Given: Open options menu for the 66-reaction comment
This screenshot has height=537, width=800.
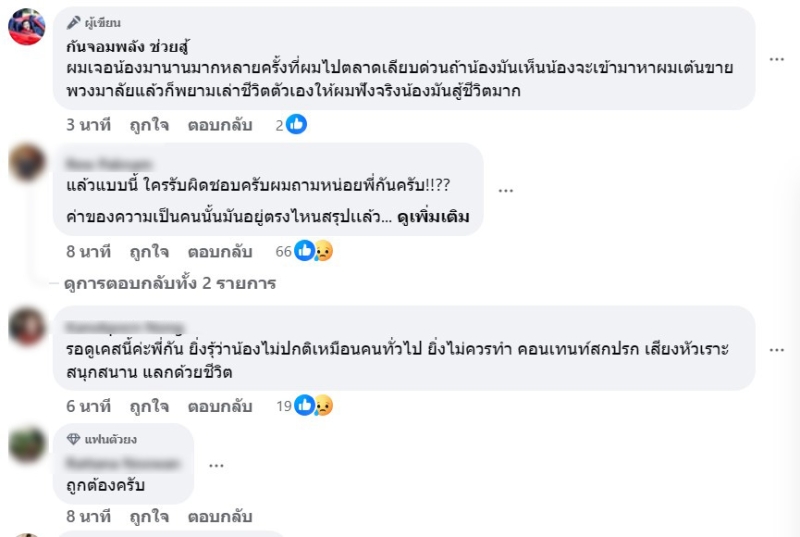Looking at the screenshot, I should (x=506, y=190).
